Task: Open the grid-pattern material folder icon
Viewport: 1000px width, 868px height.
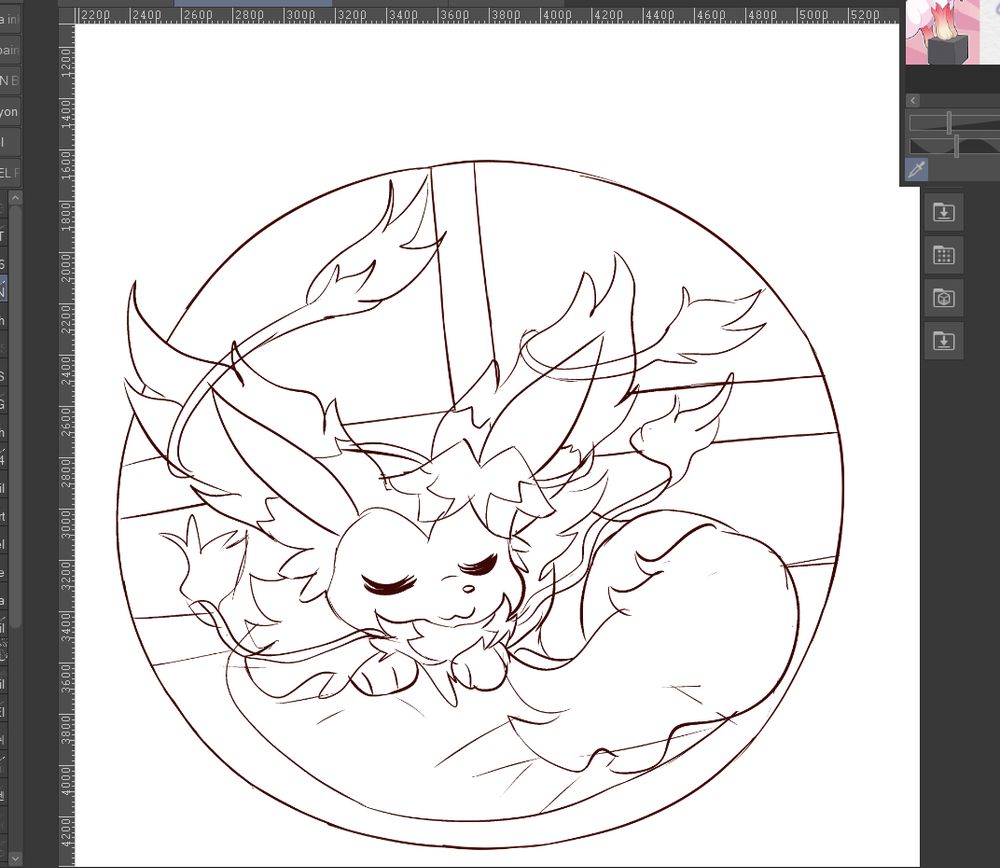Action: 944,255
